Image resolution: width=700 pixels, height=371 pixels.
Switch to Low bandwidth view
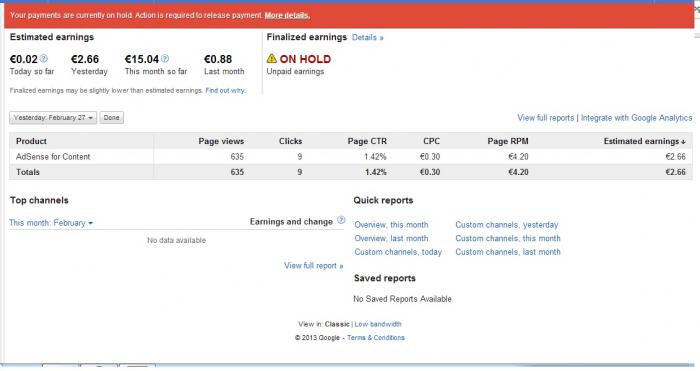pos(378,324)
